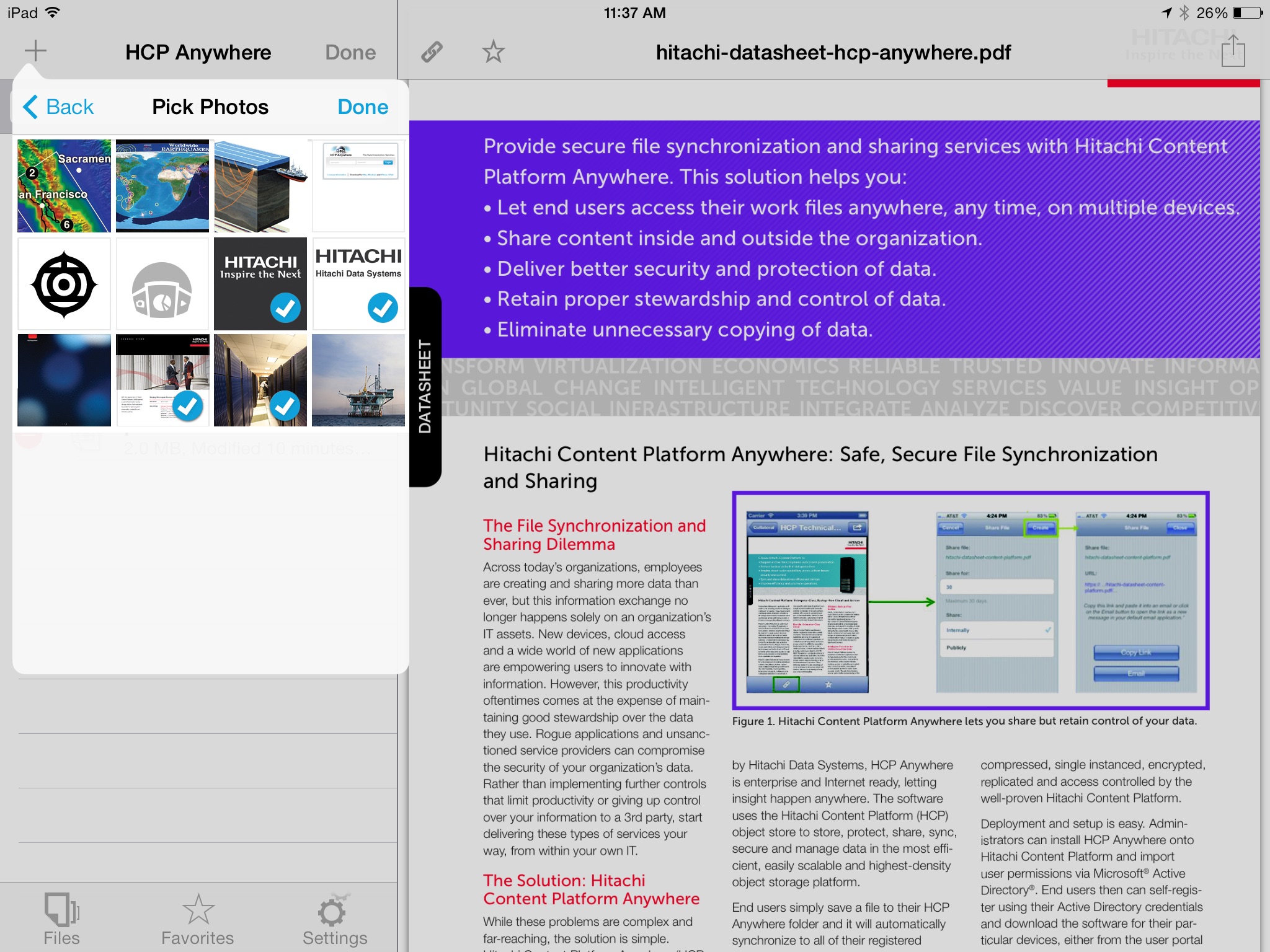Select the black circular target logo photo
Viewport: 1270px width, 952px height.
tap(64, 284)
